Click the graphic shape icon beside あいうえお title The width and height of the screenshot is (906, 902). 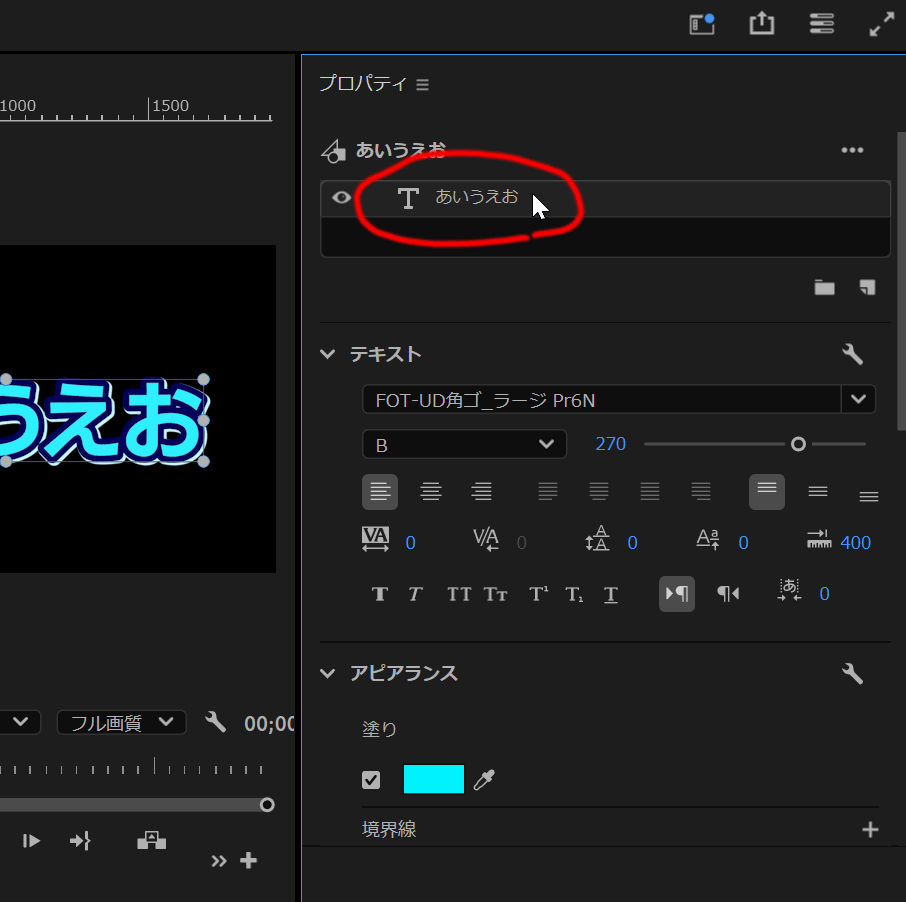[333, 151]
